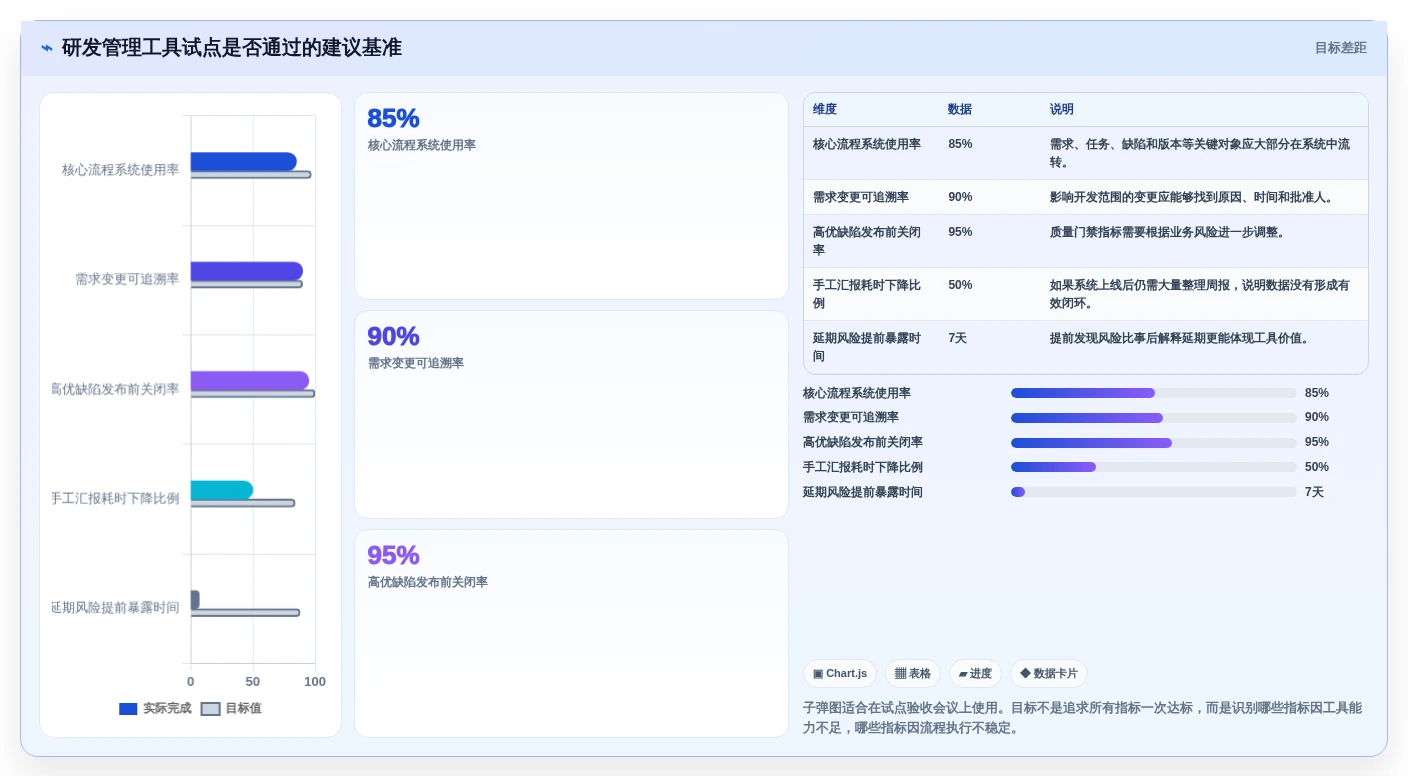Image resolution: width=1408 pixels, height=776 pixels.
Task: Click the 100 x-axis tick label
Action: 315,682
